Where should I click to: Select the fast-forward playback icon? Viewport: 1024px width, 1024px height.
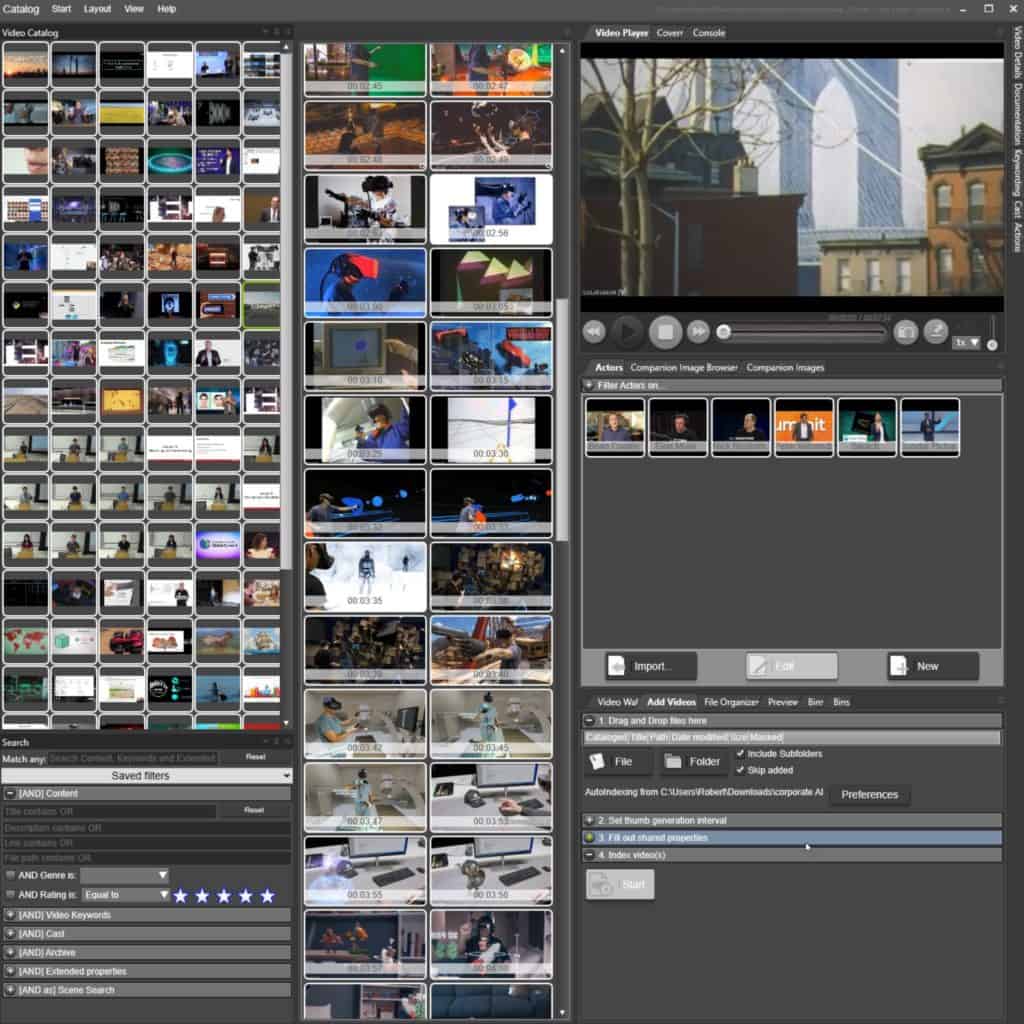pos(697,333)
